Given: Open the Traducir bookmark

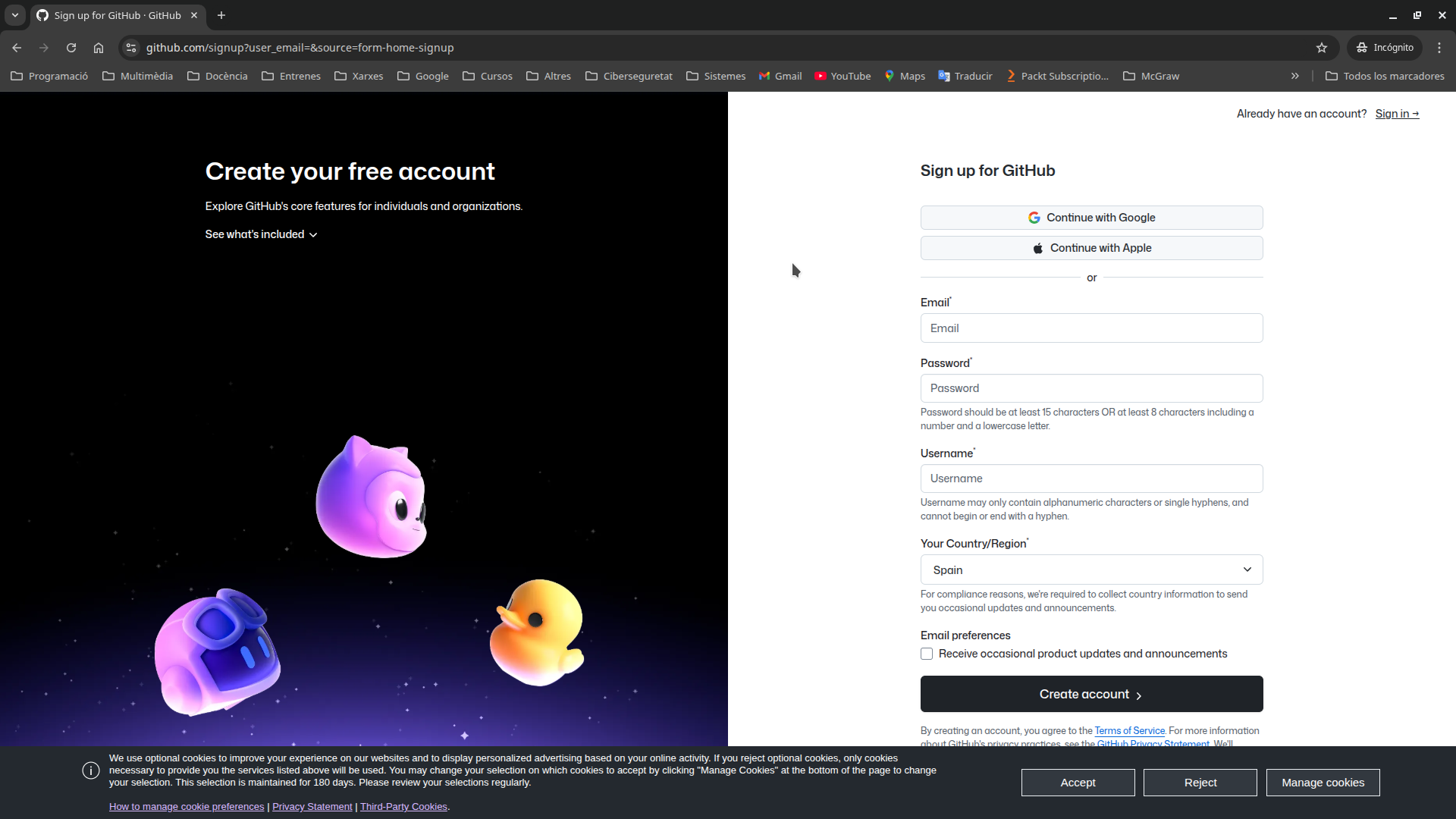Looking at the screenshot, I should point(965,76).
